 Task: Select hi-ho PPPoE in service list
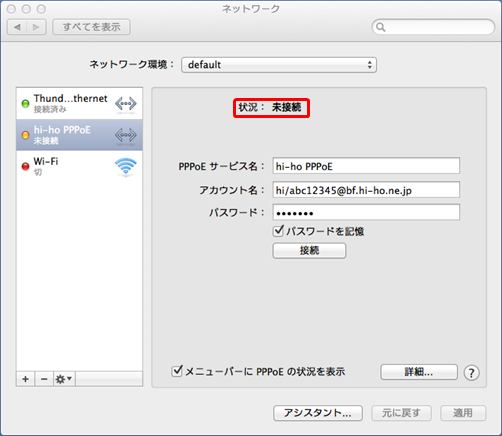click(x=79, y=135)
